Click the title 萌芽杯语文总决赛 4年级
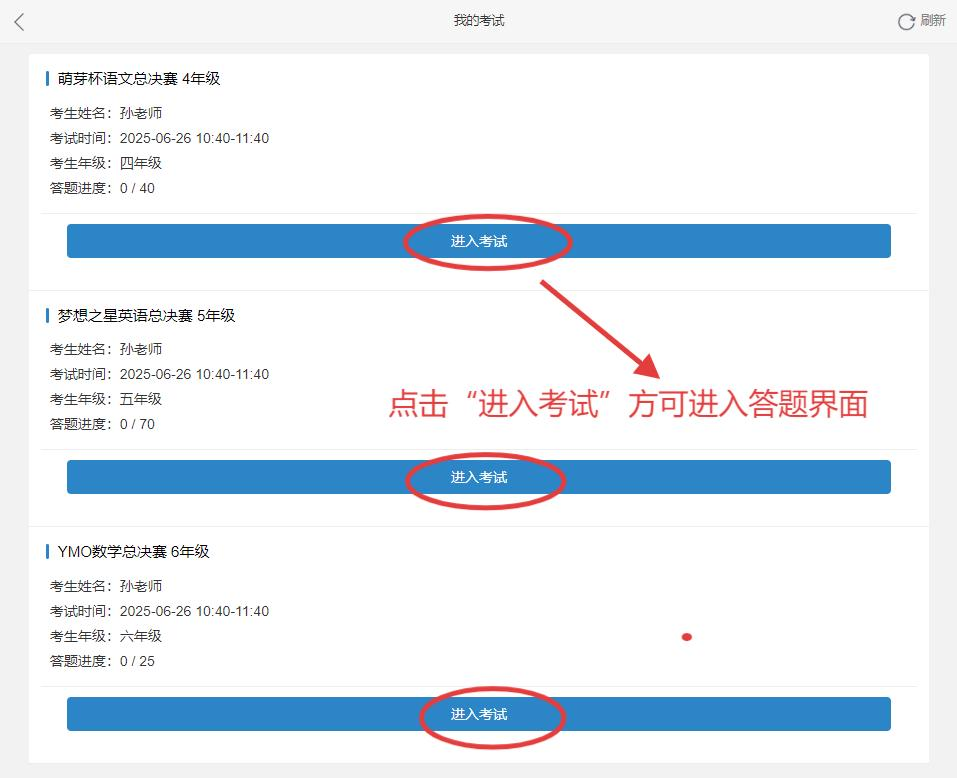Screen dimensions: 957x778 coord(139,79)
